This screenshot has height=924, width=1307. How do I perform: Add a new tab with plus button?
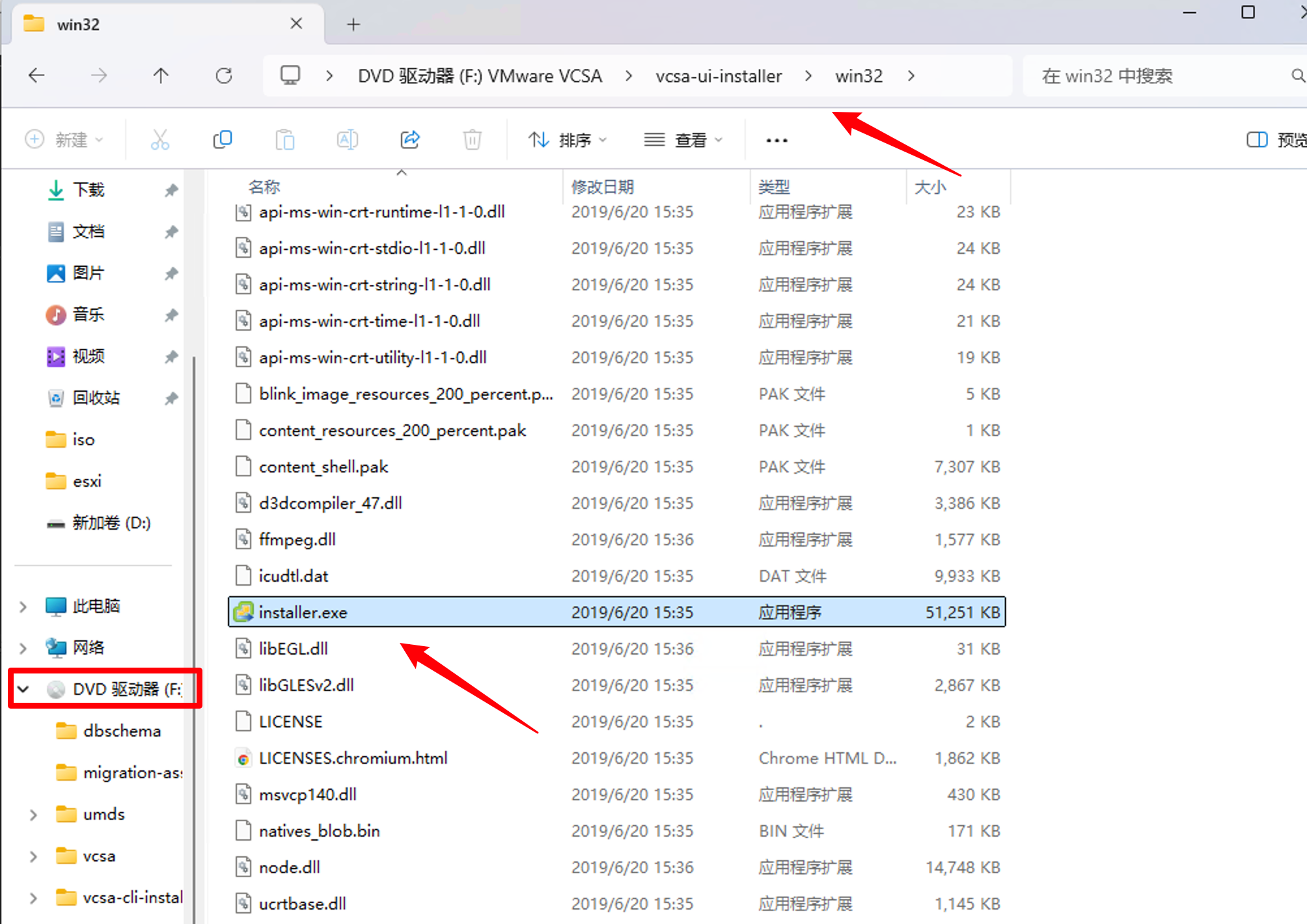[x=353, y=24]
